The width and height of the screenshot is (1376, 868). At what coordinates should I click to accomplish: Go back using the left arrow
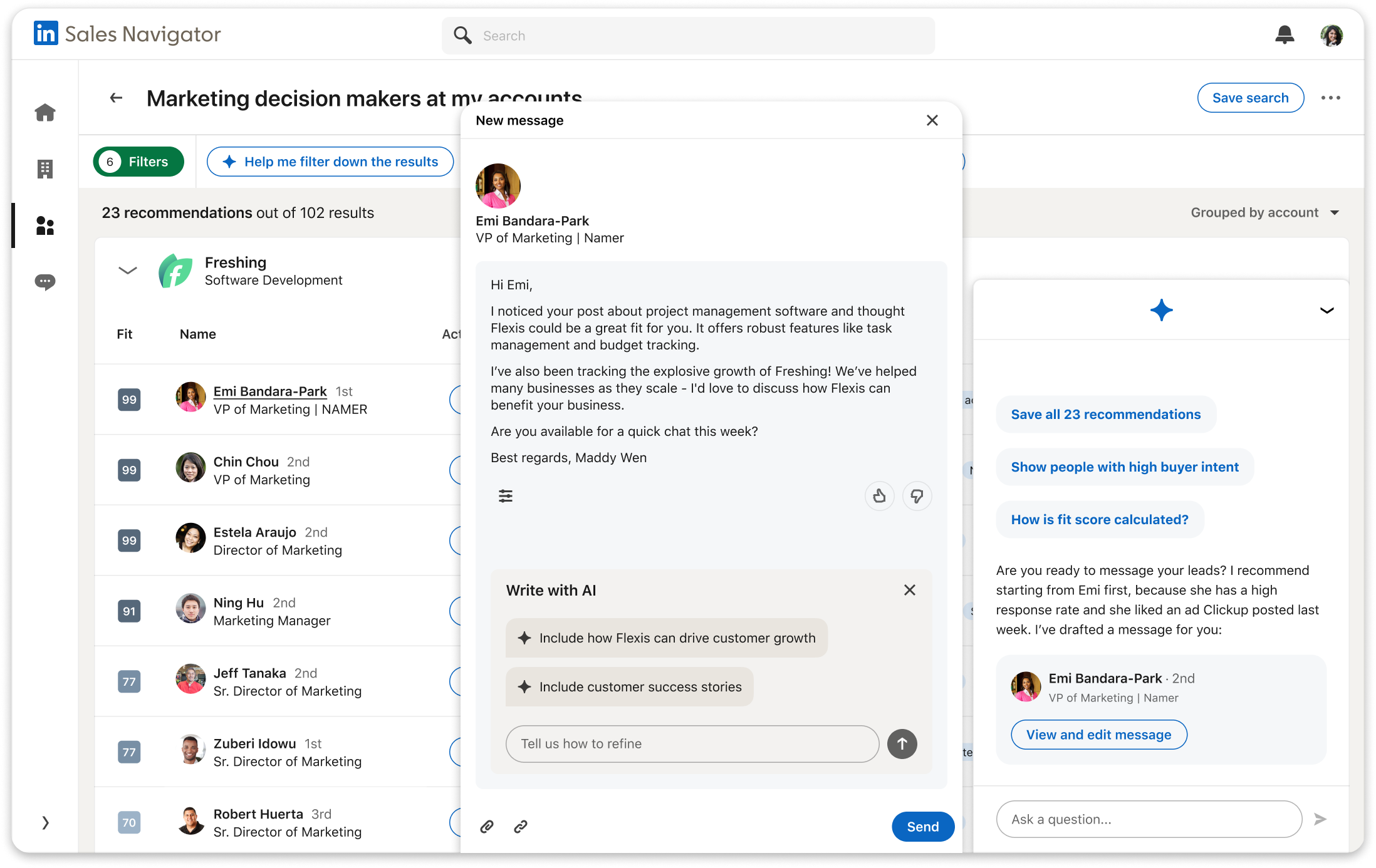point(116,98)
